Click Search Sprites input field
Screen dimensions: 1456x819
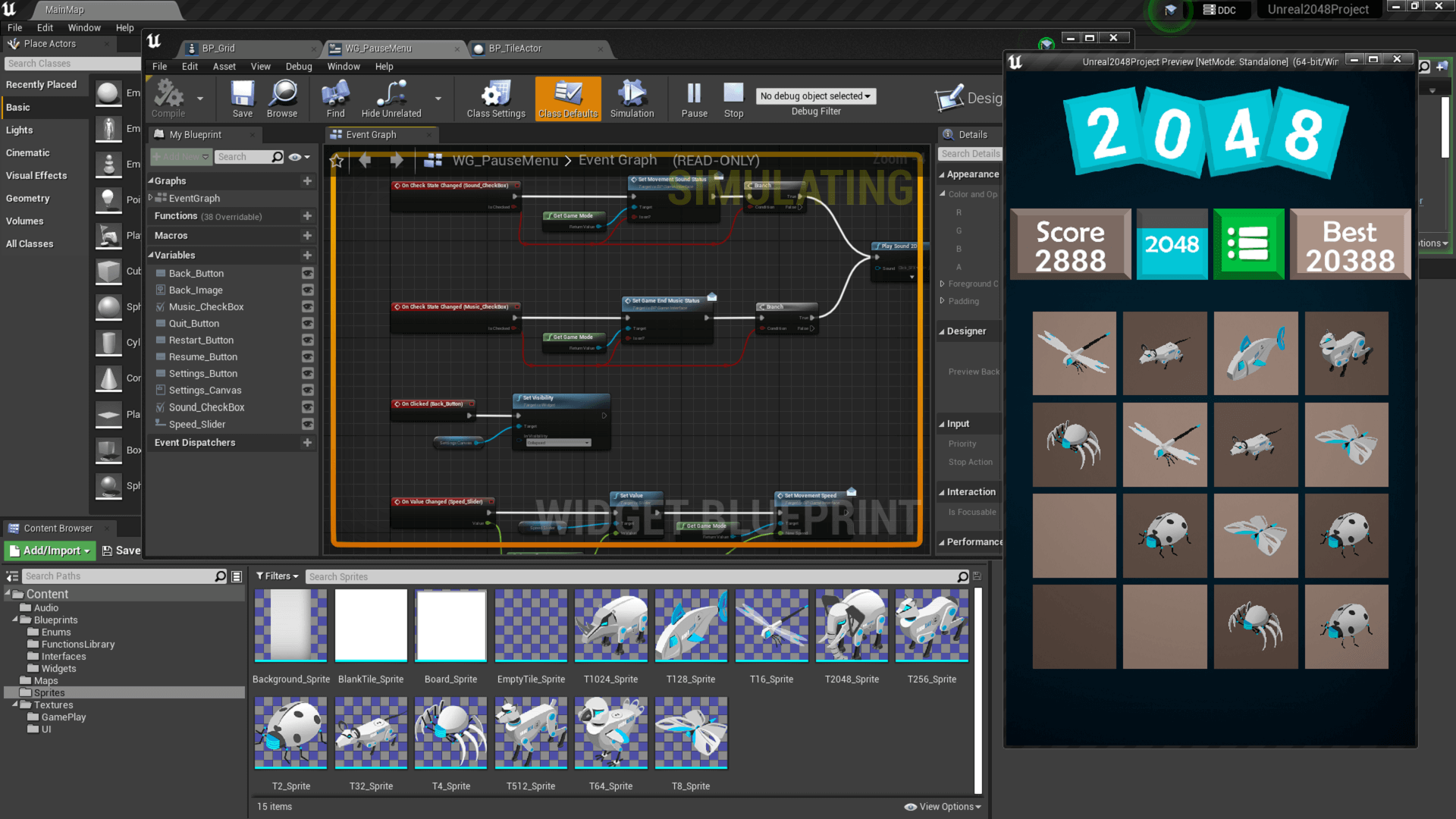(x=639, y=577)
